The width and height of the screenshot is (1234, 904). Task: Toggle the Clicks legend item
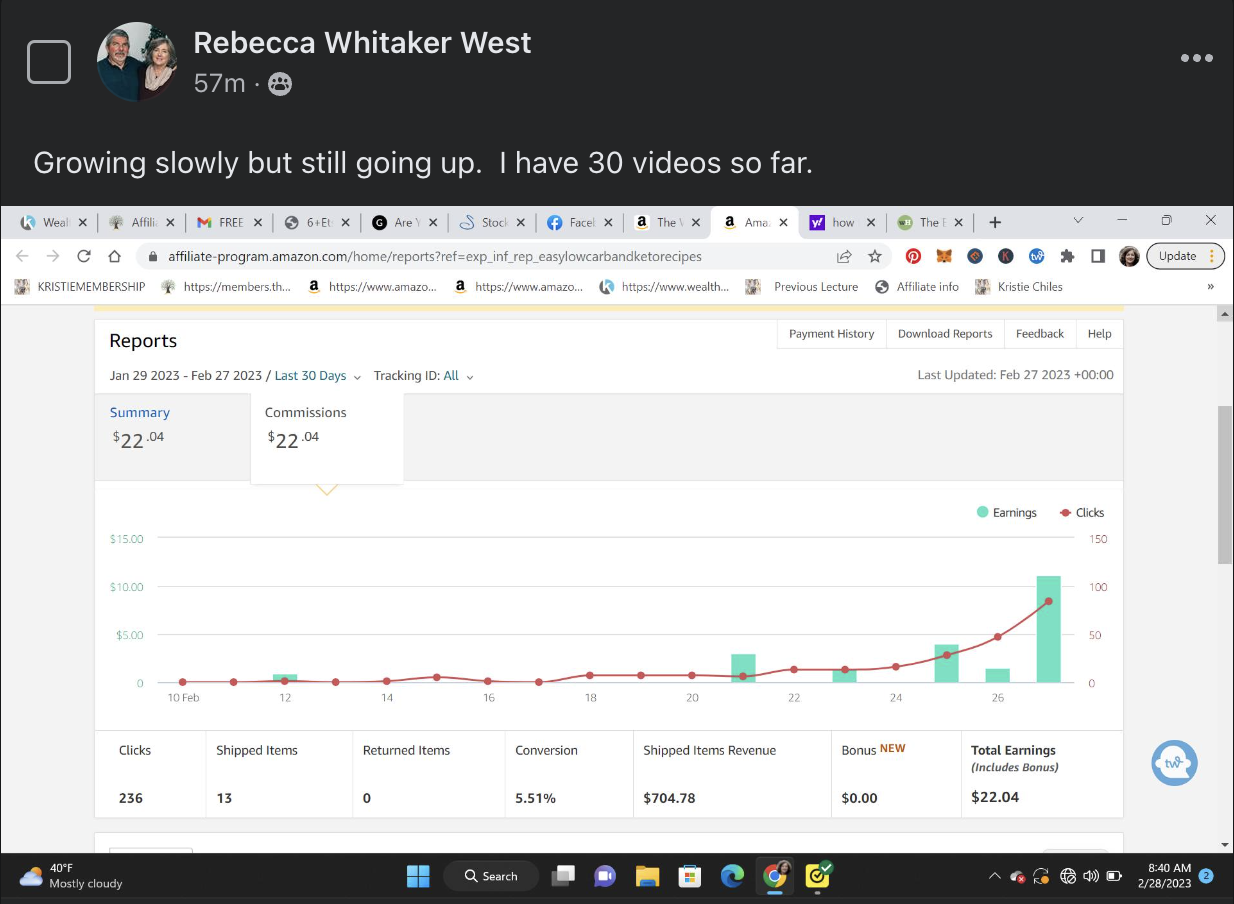[x=1081, y=512]
